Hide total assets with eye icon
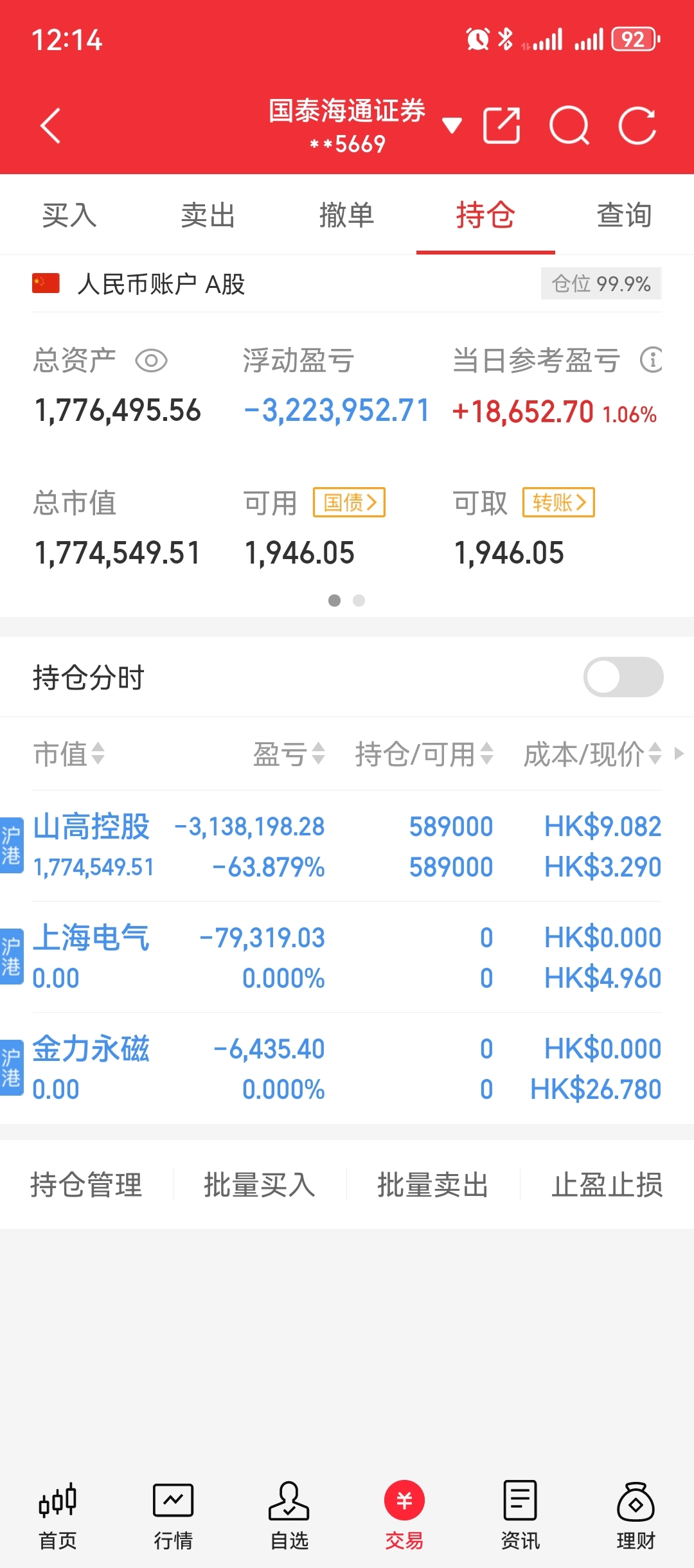This screenshot has width=694, height=1568. [x=152, y=361]
